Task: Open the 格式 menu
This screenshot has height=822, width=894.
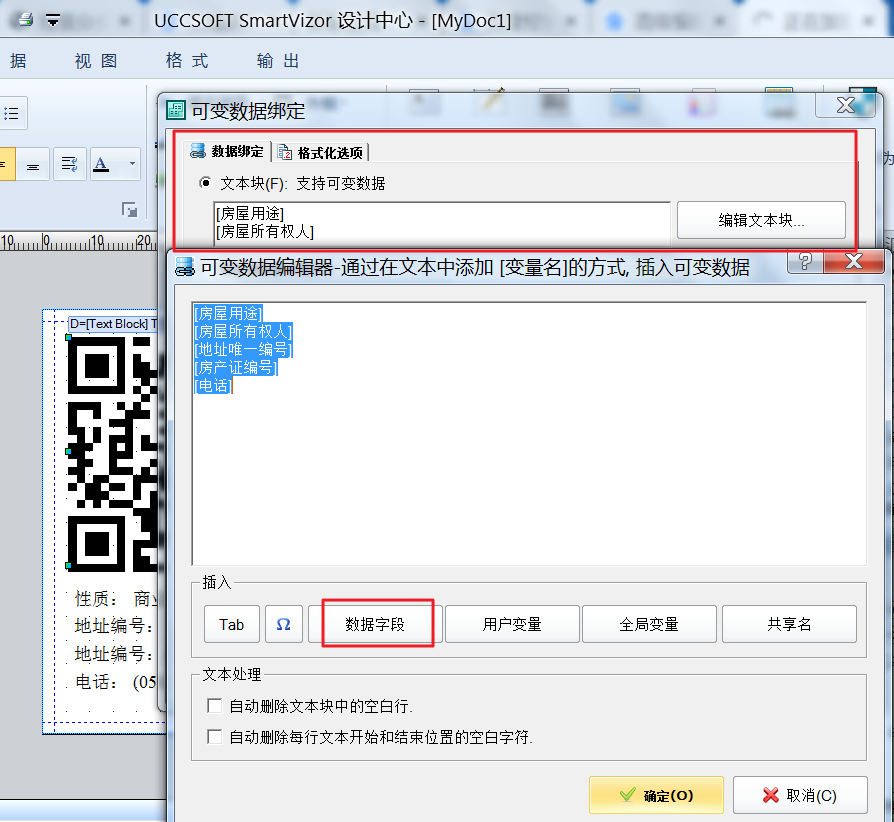Action: point(187,60)
